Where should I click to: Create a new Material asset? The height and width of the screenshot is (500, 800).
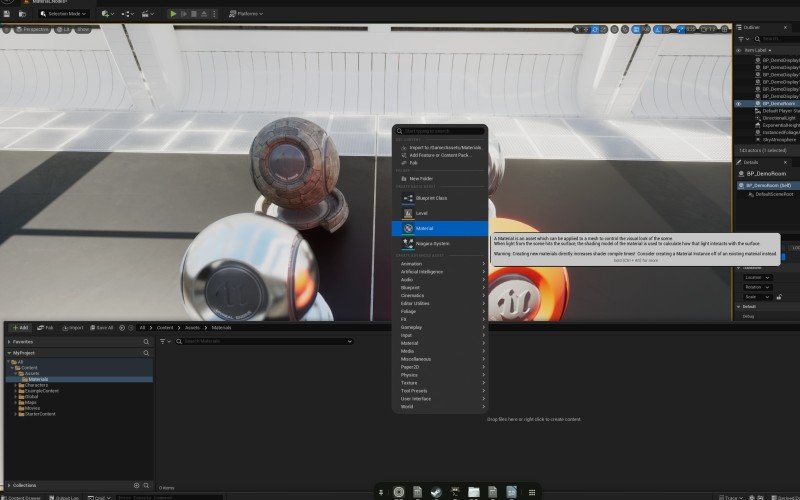pos(440,229)
